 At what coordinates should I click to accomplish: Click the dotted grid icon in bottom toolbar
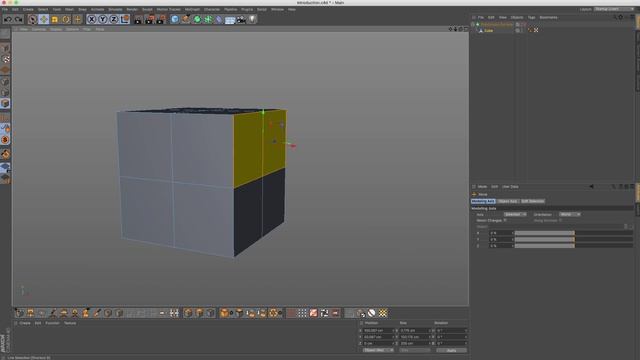[302, 313]
